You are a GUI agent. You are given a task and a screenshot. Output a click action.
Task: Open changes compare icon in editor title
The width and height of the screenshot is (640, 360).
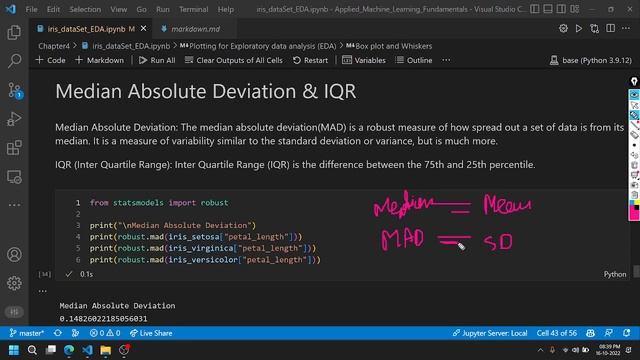click(595, 28)
